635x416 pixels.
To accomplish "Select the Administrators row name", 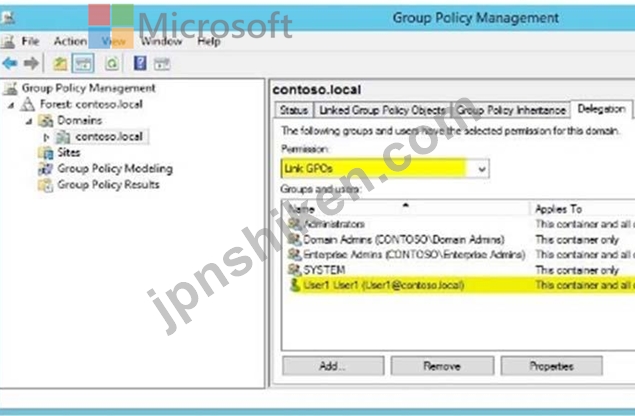I will pyautogui.click(x=334, y=224).
